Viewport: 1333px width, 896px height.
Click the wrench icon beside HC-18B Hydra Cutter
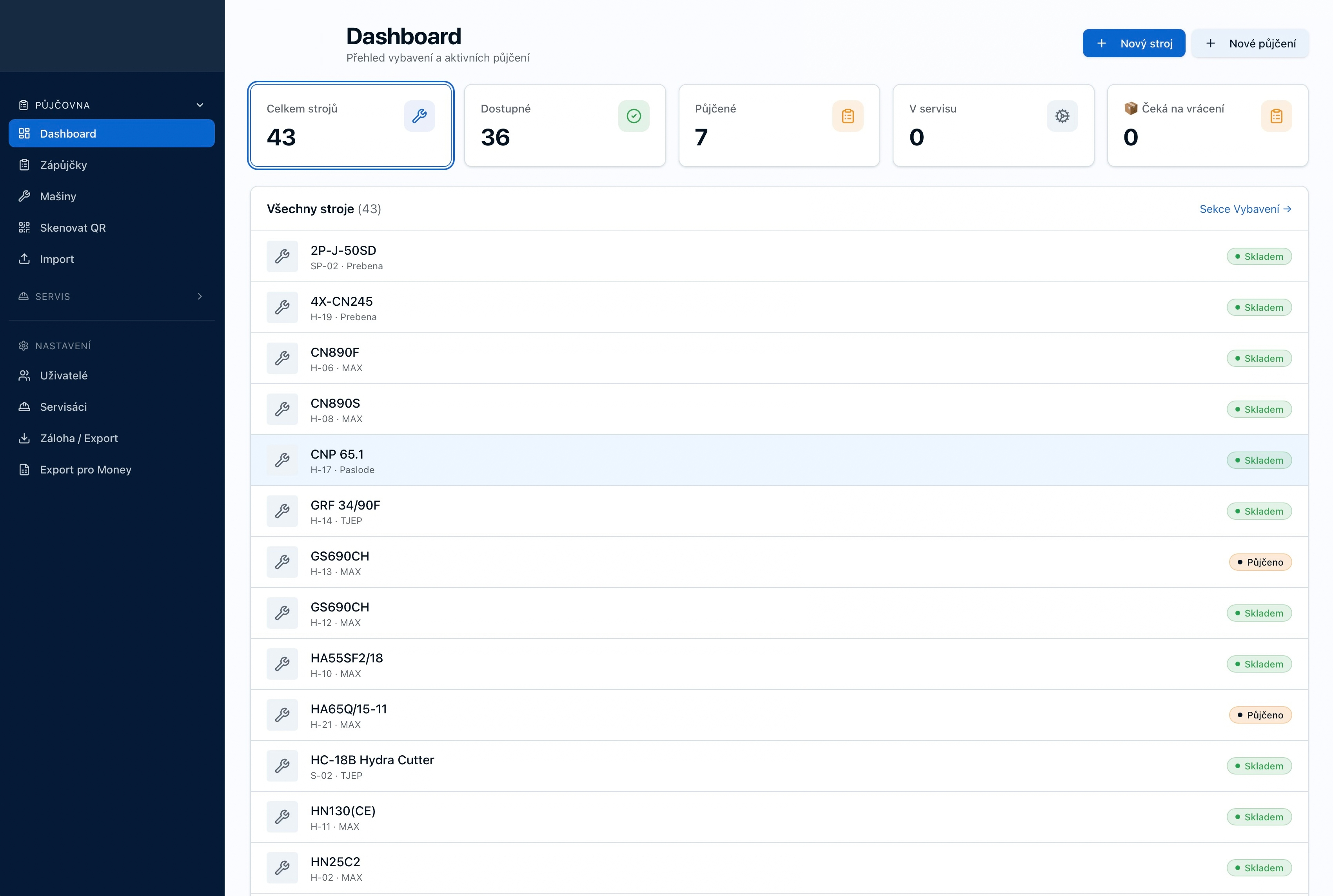pos(282,766)
